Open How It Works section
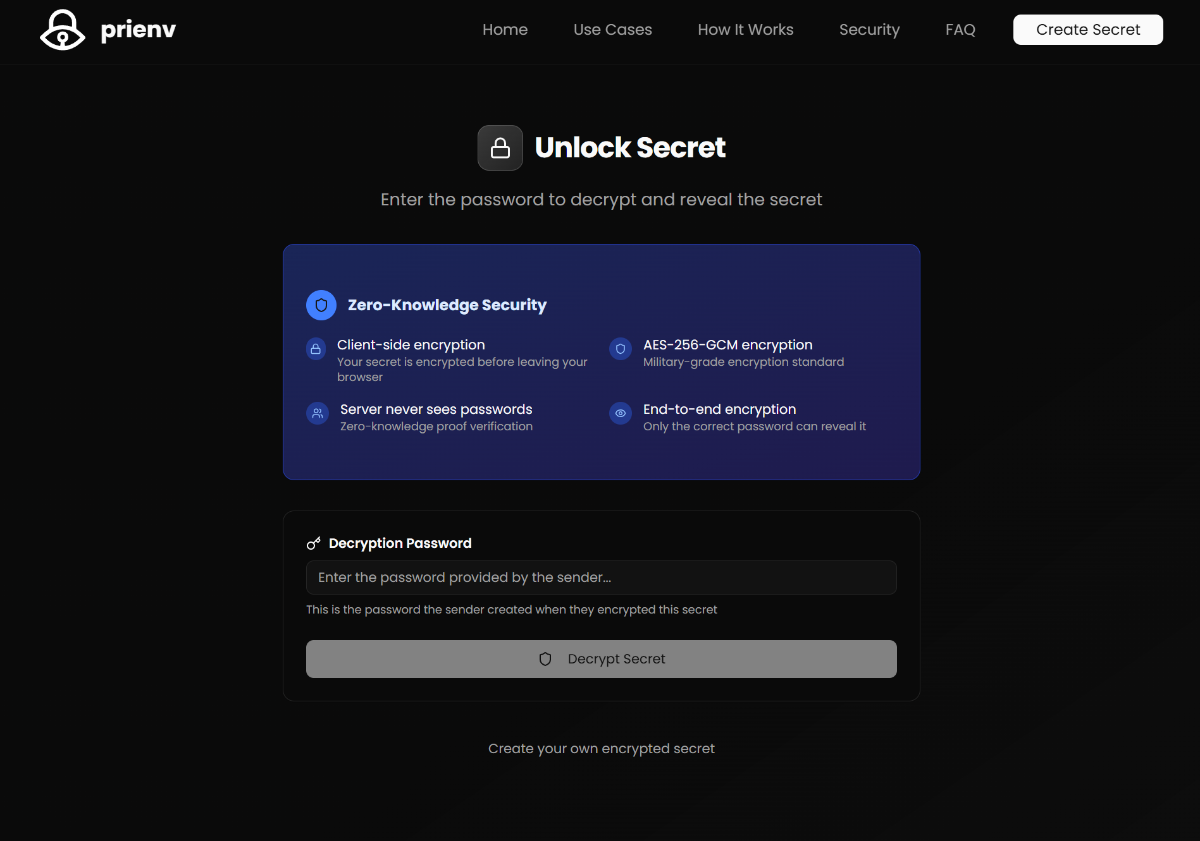Viewport: 1200px width, 841px height. pyautogui.click(x=745, y=30)
